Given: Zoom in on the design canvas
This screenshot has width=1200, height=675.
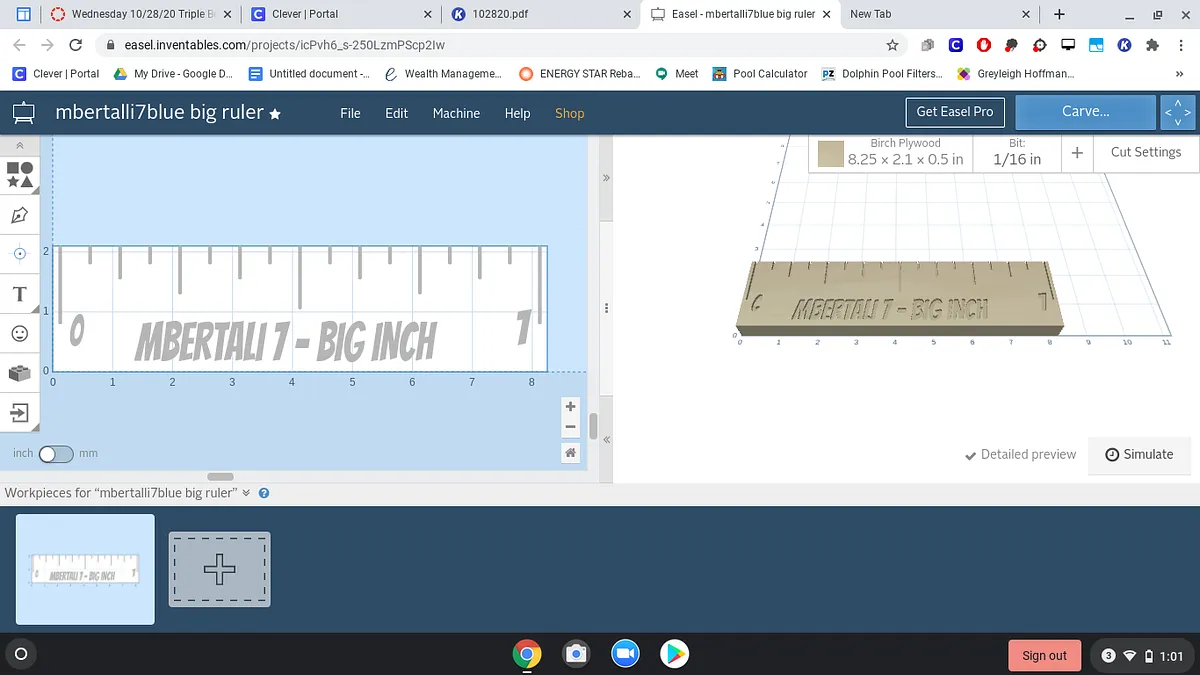Looking at the screenshot, I should (570, 407).
